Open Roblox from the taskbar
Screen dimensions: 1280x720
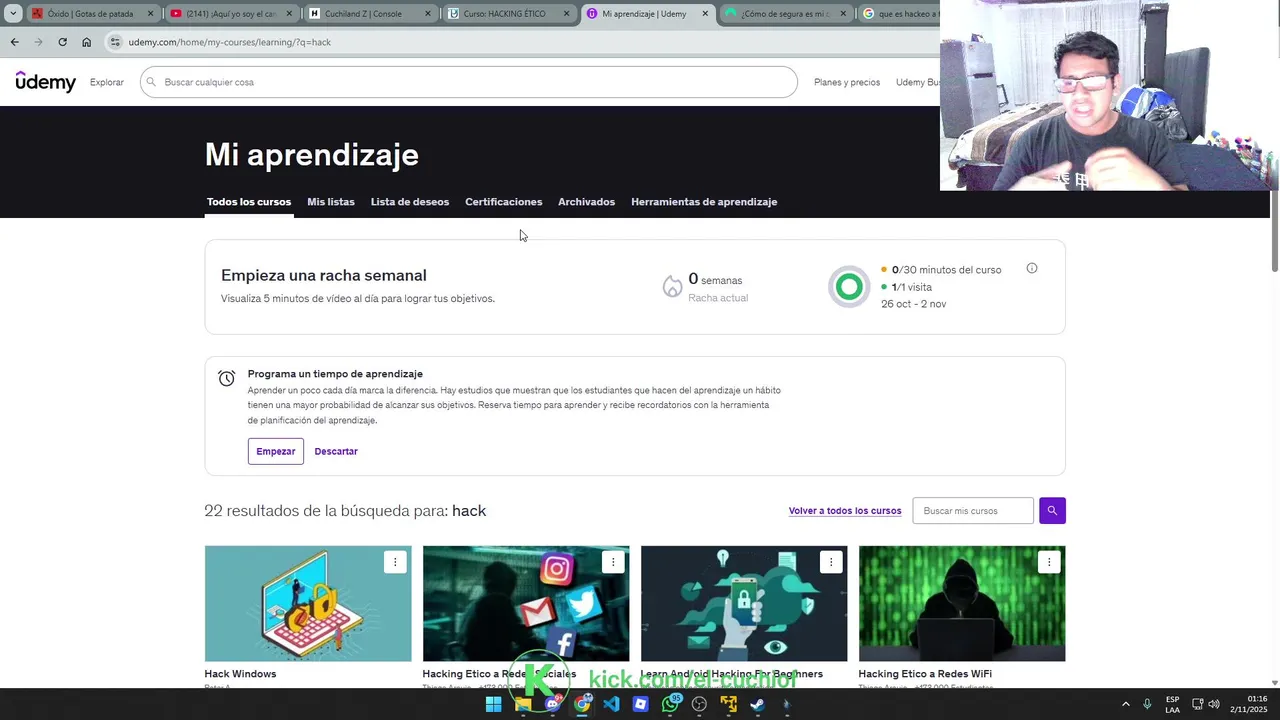pos(641,704)
